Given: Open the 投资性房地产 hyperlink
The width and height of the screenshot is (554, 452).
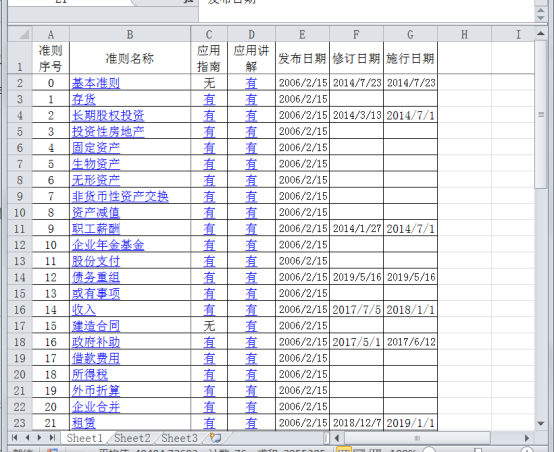Looking at the screenshot, I should 108,132.
